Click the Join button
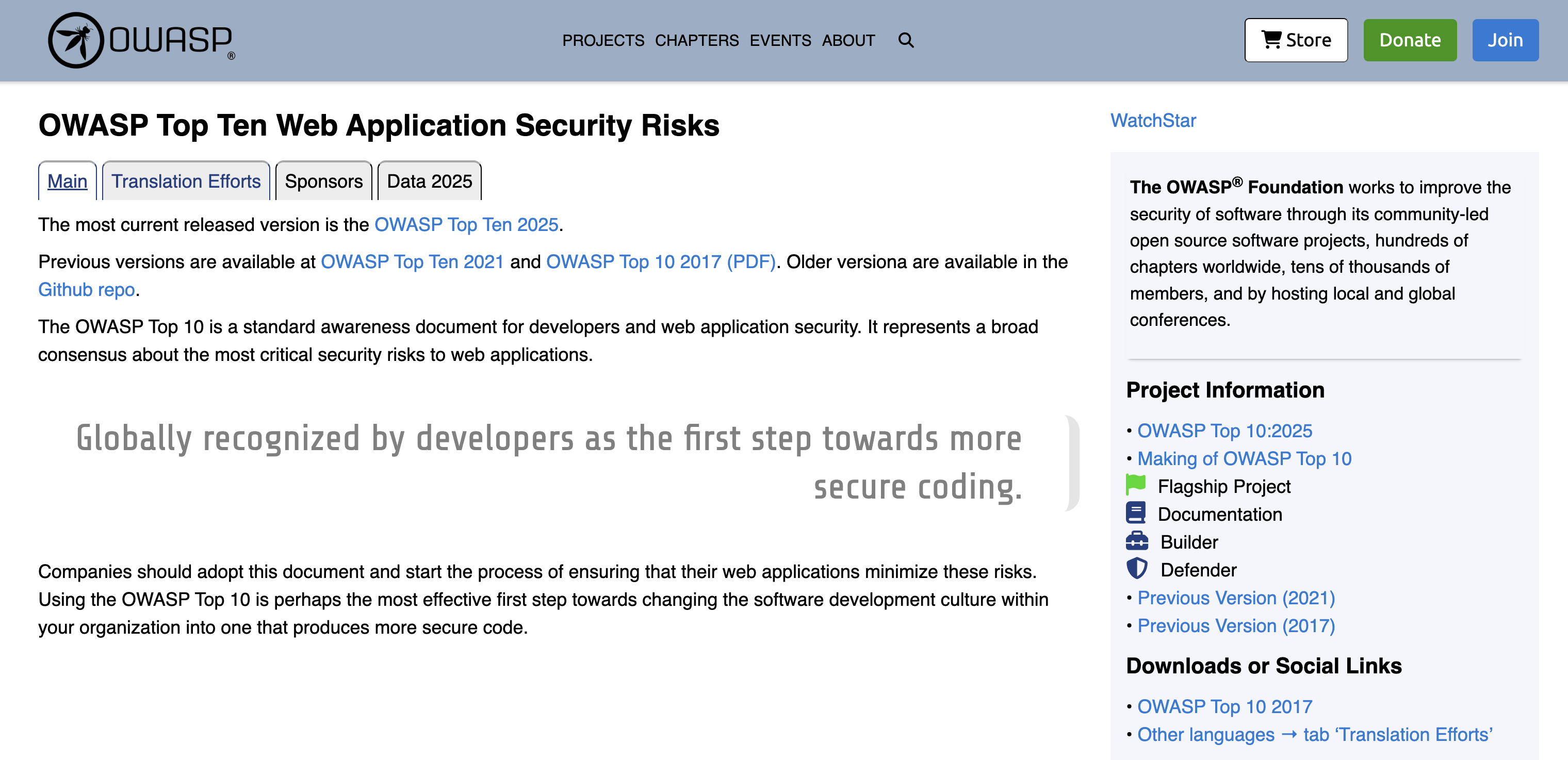The image size is (1568, 760). click(1505, 40)
